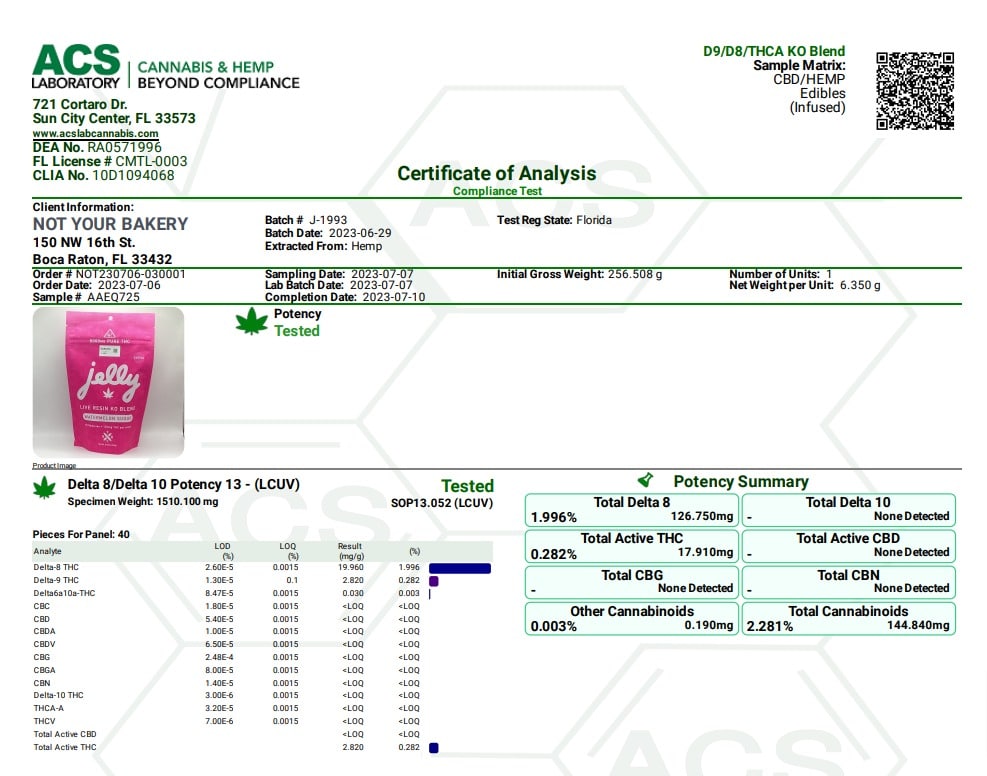
Task: Click the 2.48E-4 LOD value for CBG
Action: click(219, 657)
